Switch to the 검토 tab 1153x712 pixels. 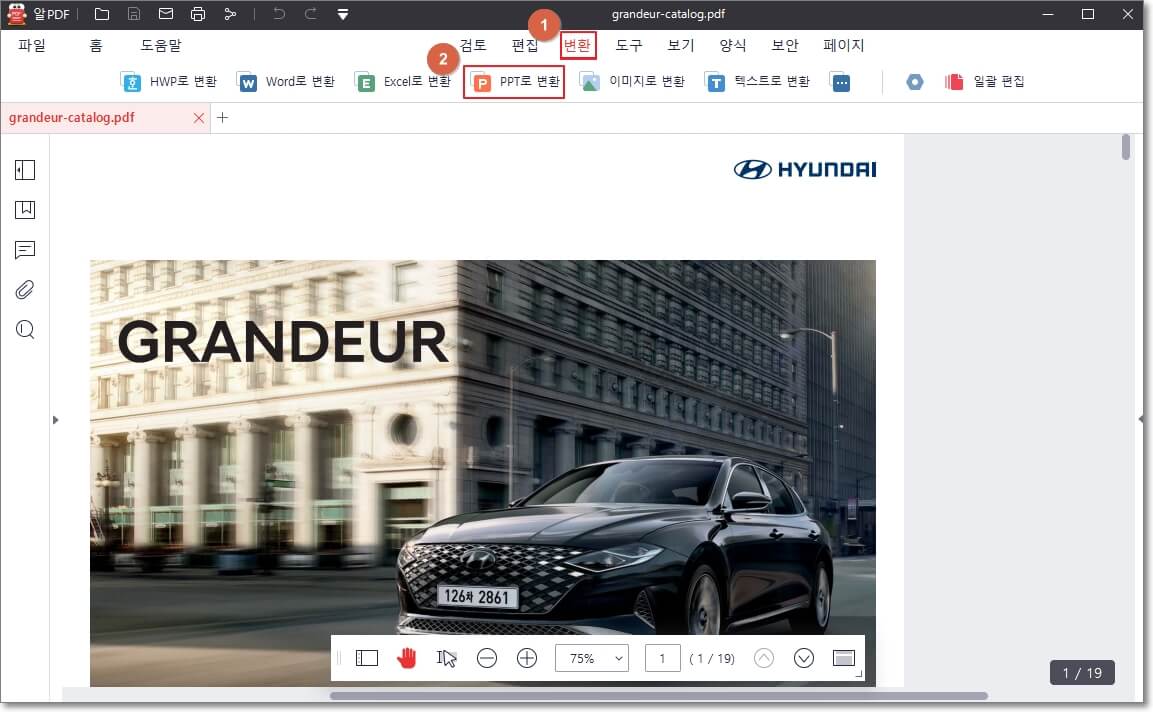(473, 46)
